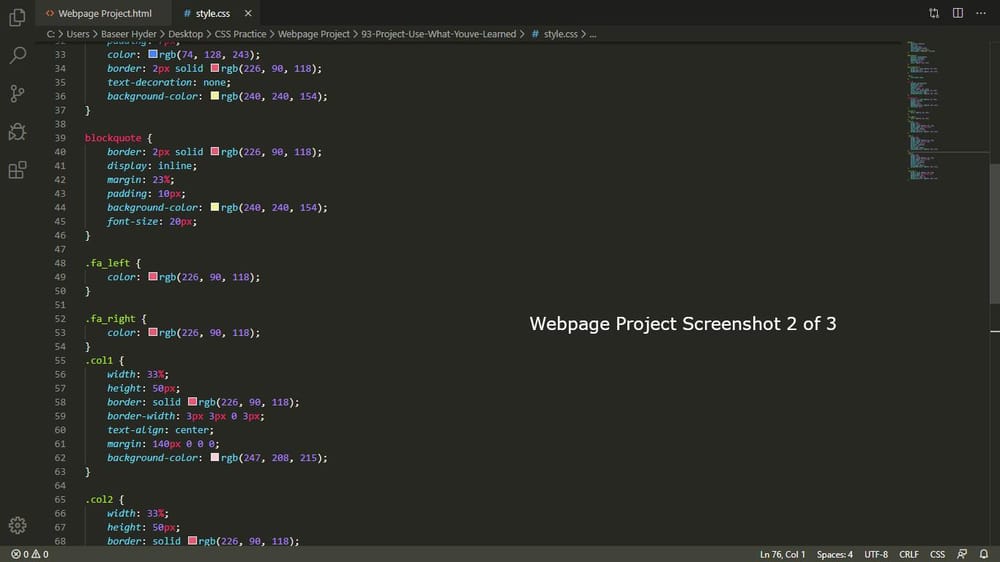Split the editor right

pyautogui.click(x=957, y=13)
